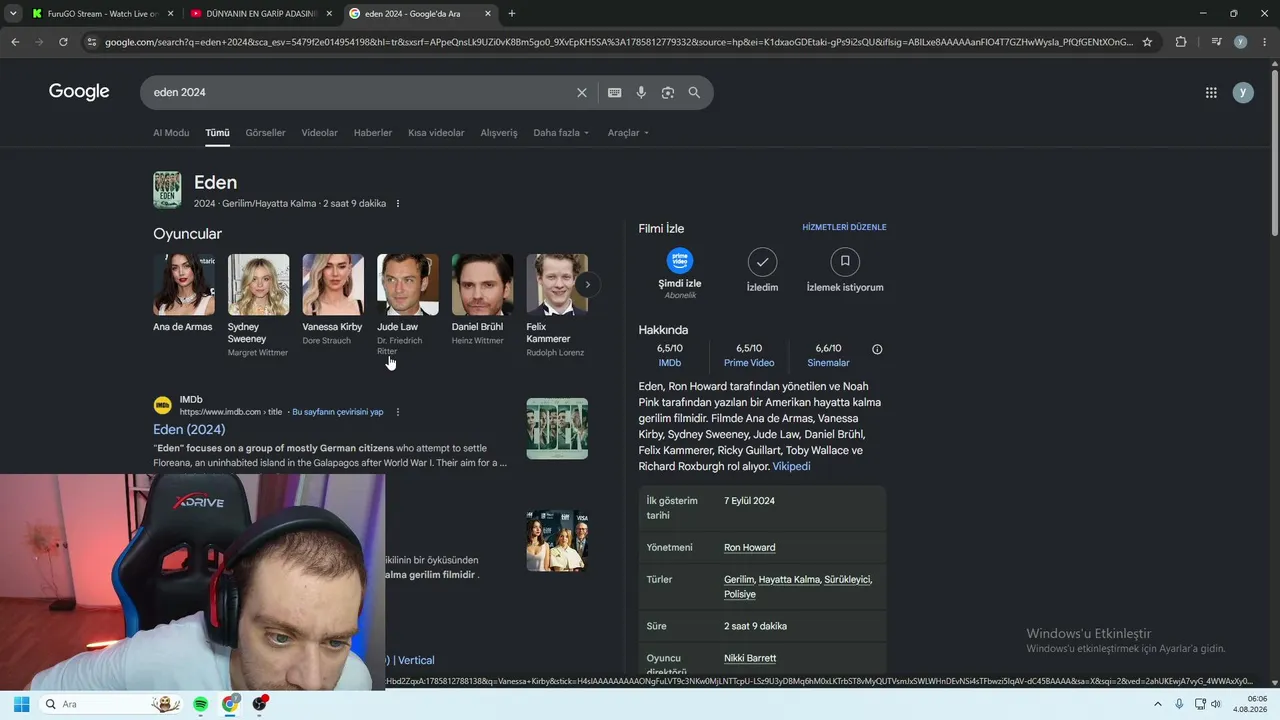The height and width of the screenshot is (720, 1280).
Task: Open the Ron Howard director link
Action: click(749, 548)
